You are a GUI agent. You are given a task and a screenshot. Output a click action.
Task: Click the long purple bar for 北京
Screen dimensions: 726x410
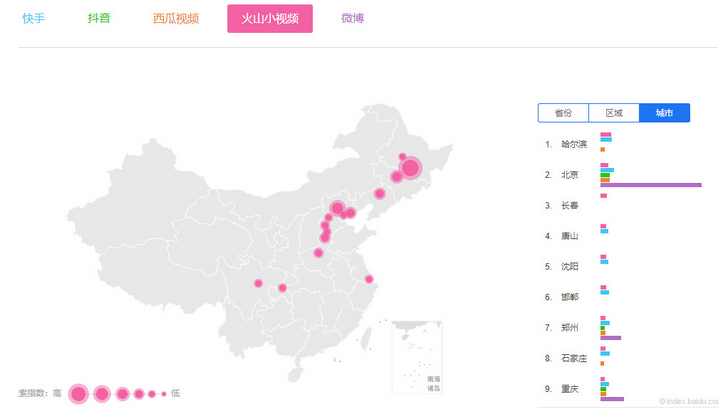point(651,185)
